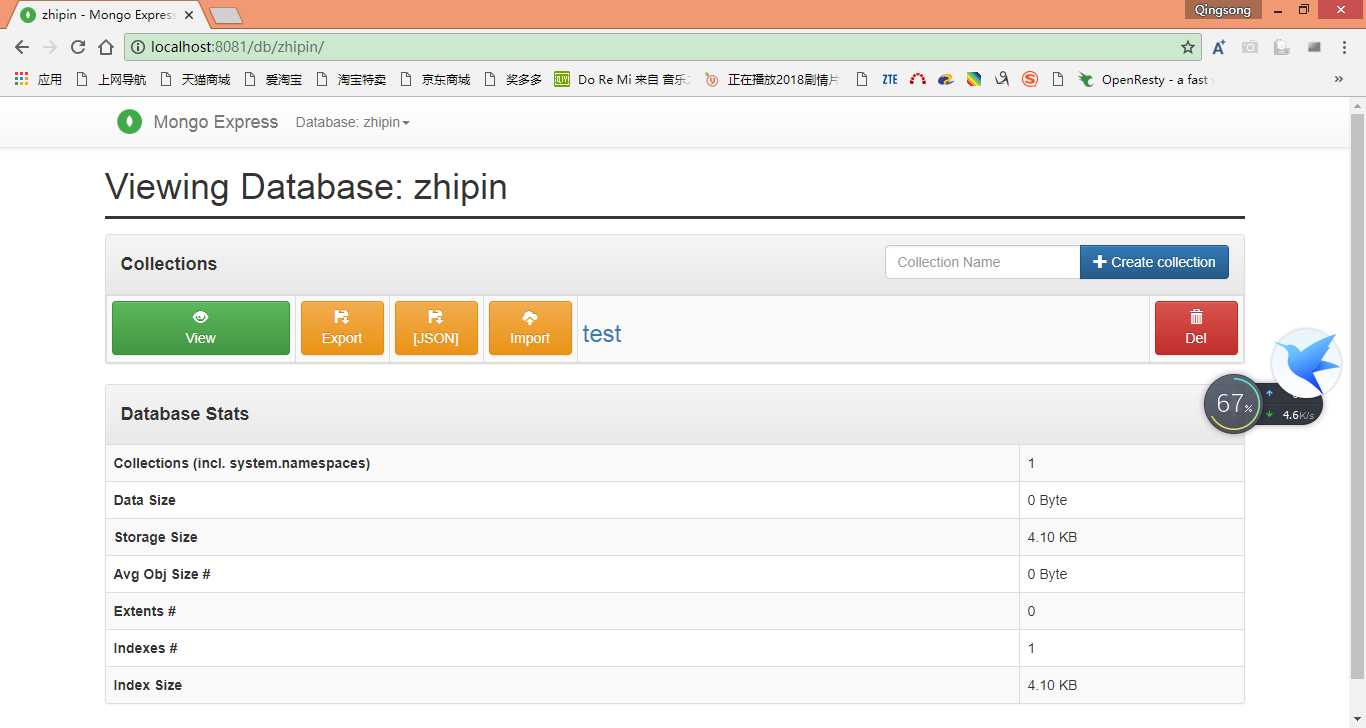1366x728 pixels.
Task: Close the zhipin - Mongo Express tab
Action: 189,15
